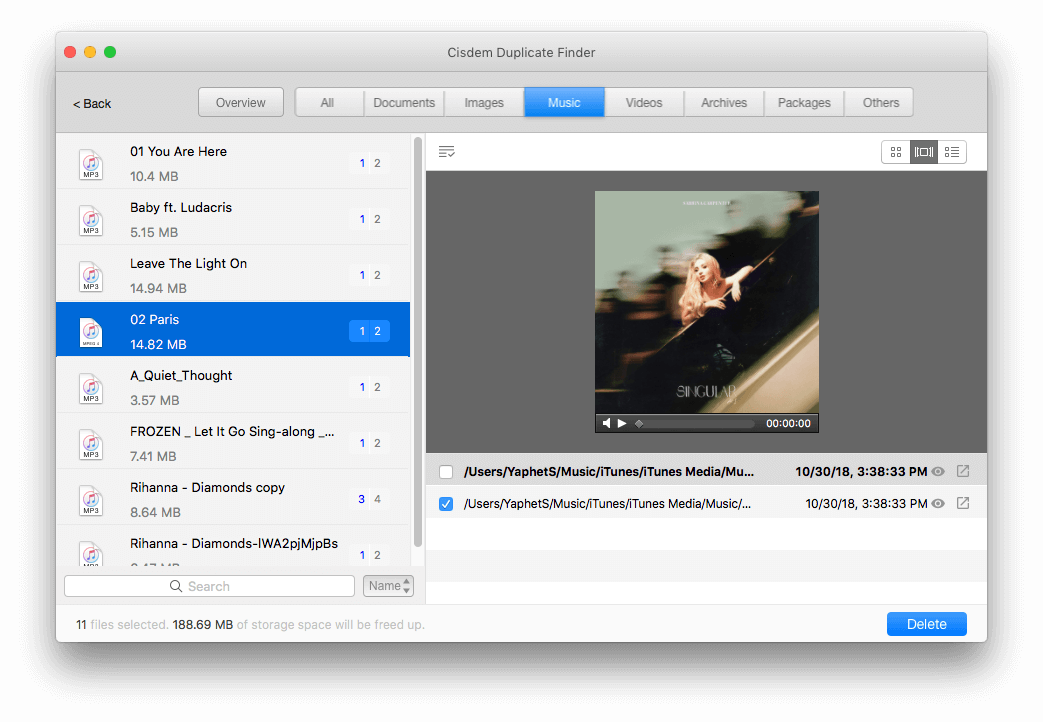The image size is (1043, 722).
Task: Open the auto-select rules icon
Action: click(x=446, y=152)
